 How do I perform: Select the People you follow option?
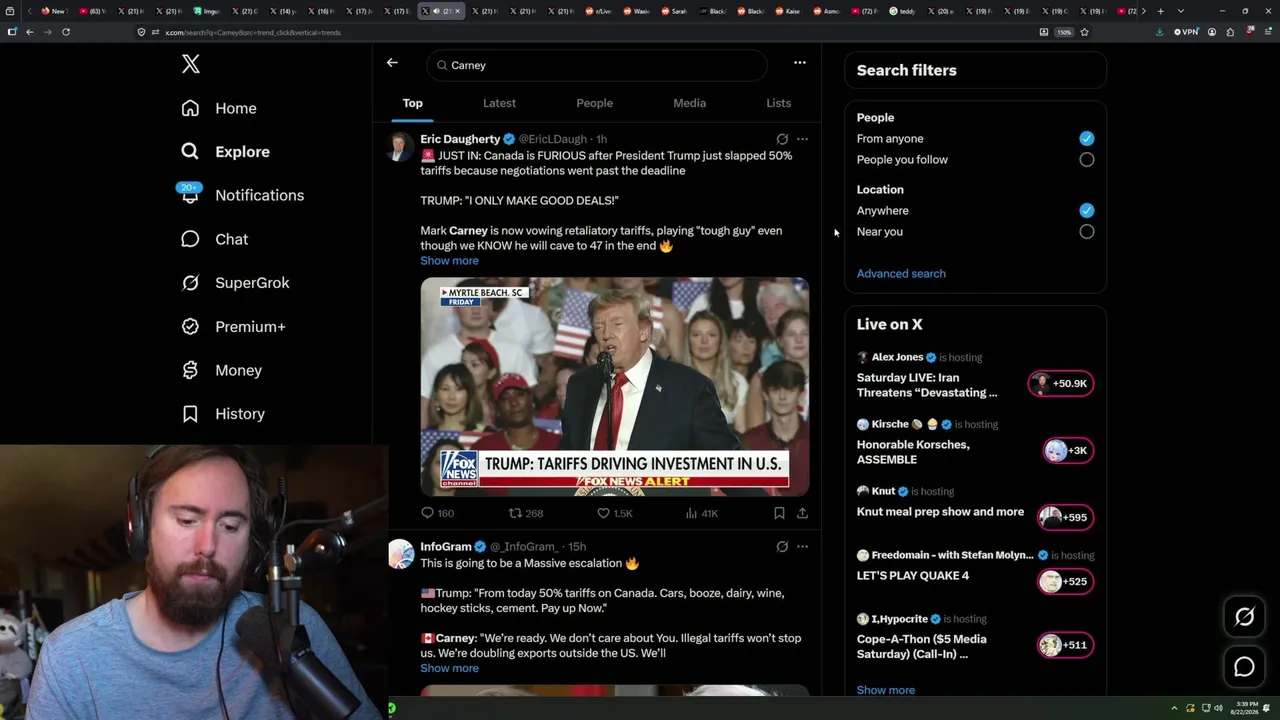1087,160
